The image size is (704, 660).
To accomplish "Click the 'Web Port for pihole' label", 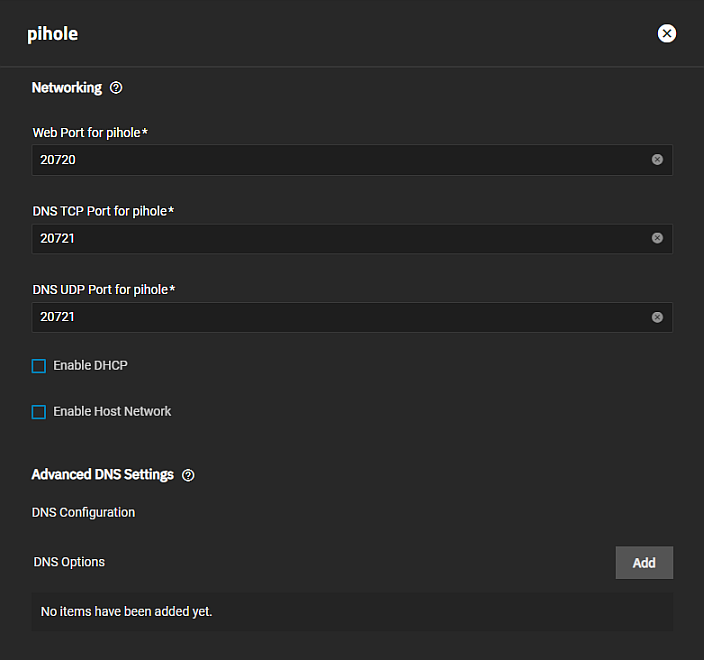I will pos(90,133).
